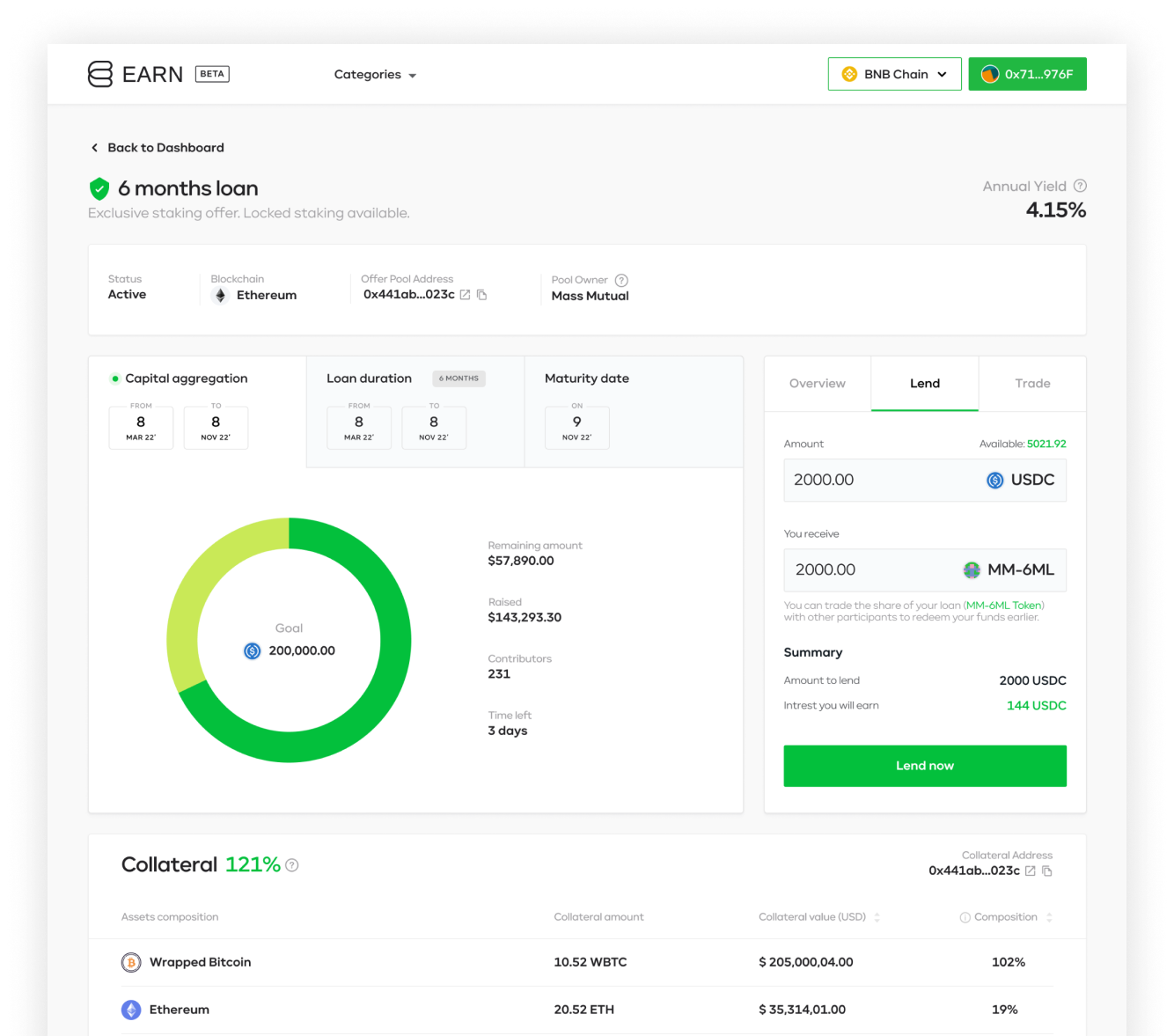
Task: Open the MM-6ML Token link
Action: 1004,606
